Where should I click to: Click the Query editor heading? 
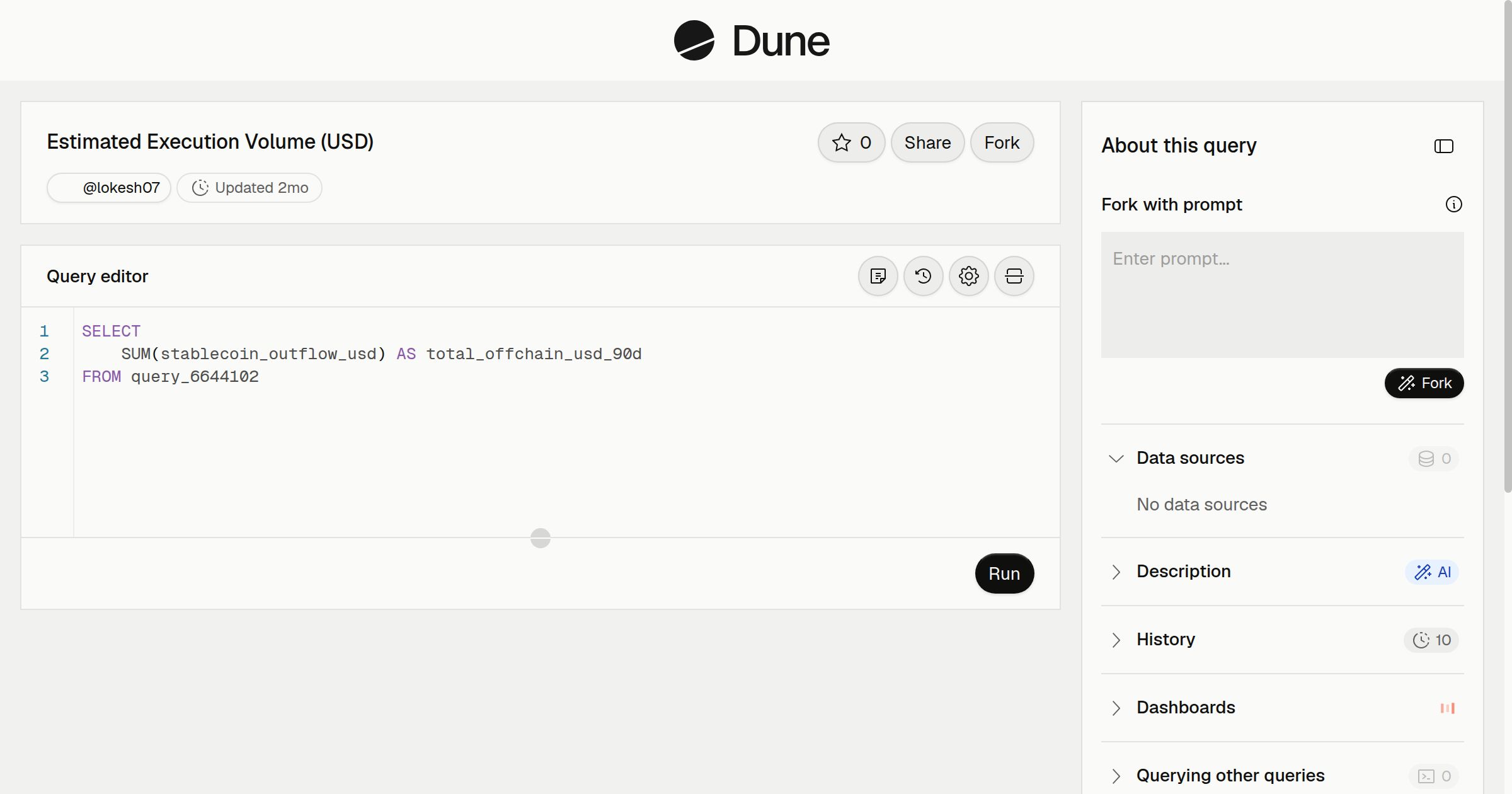[97, 276]
